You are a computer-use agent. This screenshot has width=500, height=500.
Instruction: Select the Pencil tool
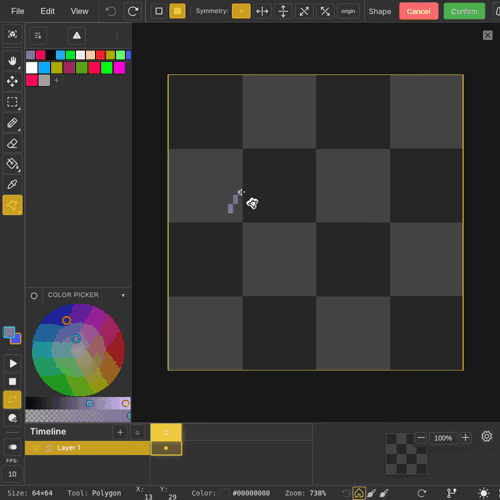point(12,123)
